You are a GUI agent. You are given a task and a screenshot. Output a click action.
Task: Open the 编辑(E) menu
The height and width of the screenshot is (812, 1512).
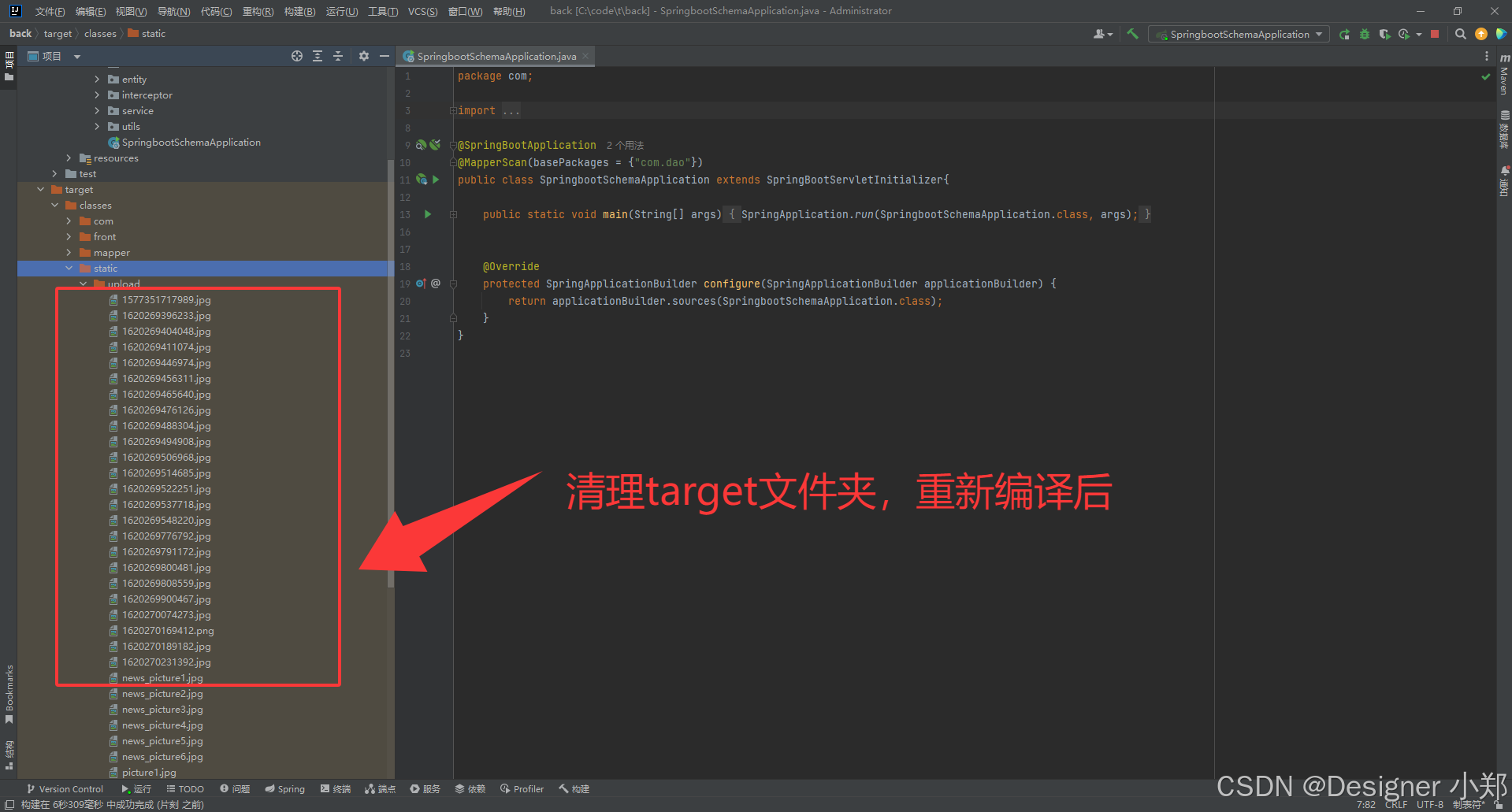(90, 11)
